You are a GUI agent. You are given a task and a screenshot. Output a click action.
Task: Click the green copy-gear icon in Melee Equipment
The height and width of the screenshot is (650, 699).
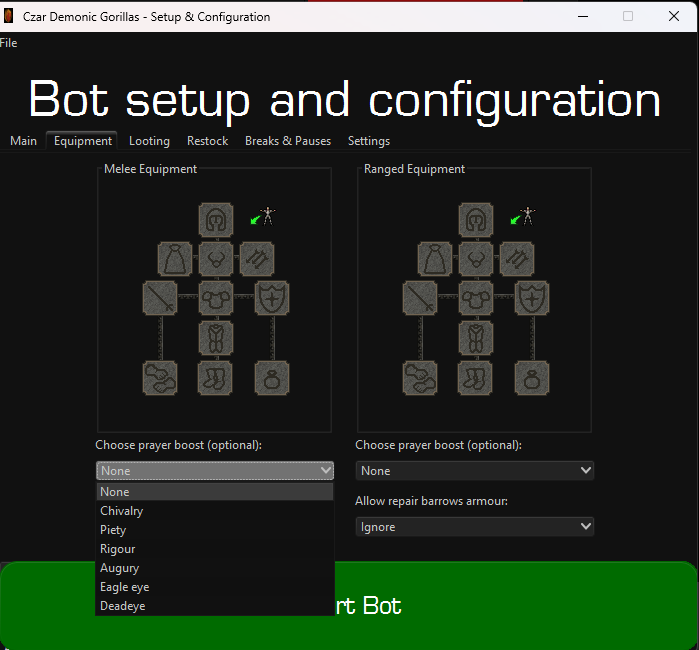tap(264, 217)
